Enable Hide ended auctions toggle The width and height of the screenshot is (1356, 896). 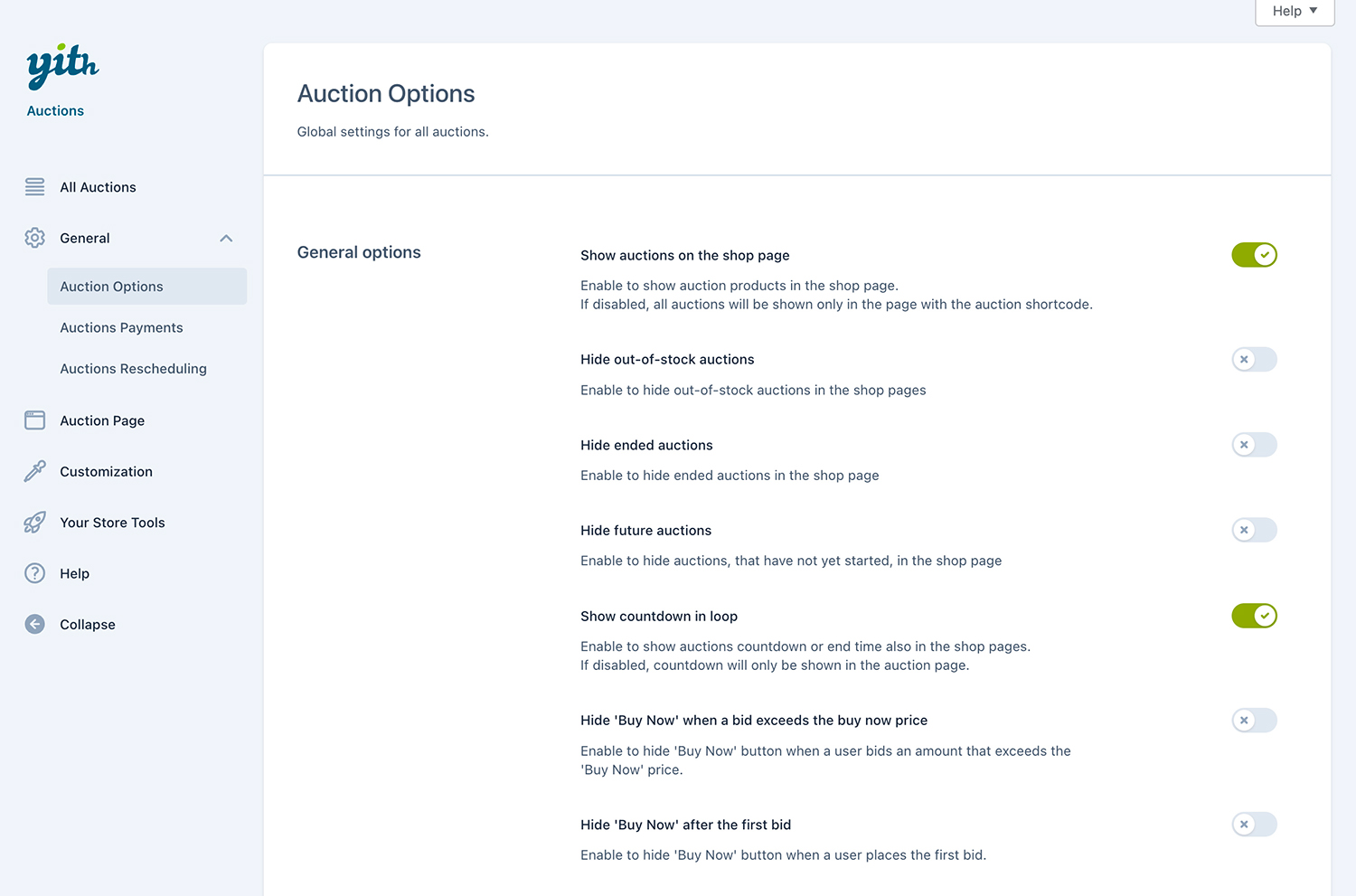tap(1254, 445)
